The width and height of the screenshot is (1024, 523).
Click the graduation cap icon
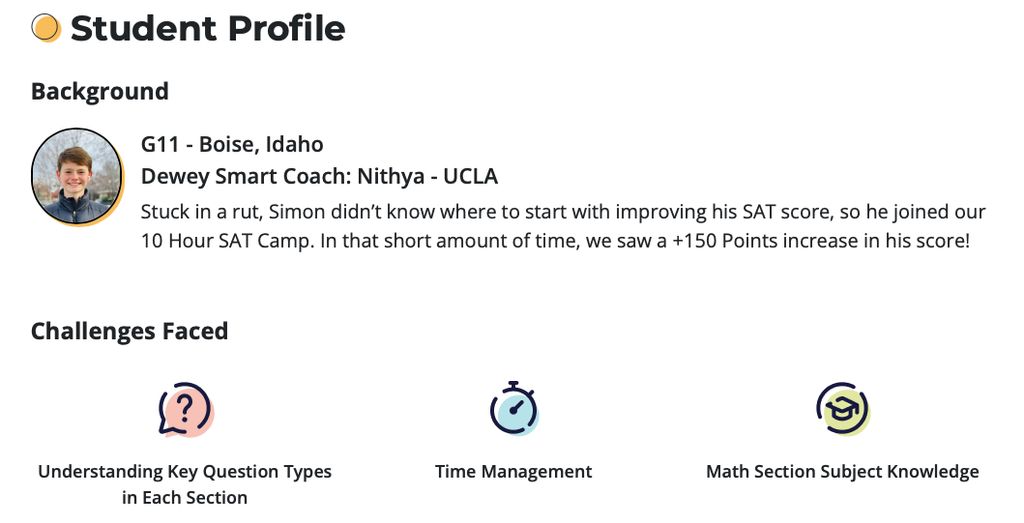[842, 408]
